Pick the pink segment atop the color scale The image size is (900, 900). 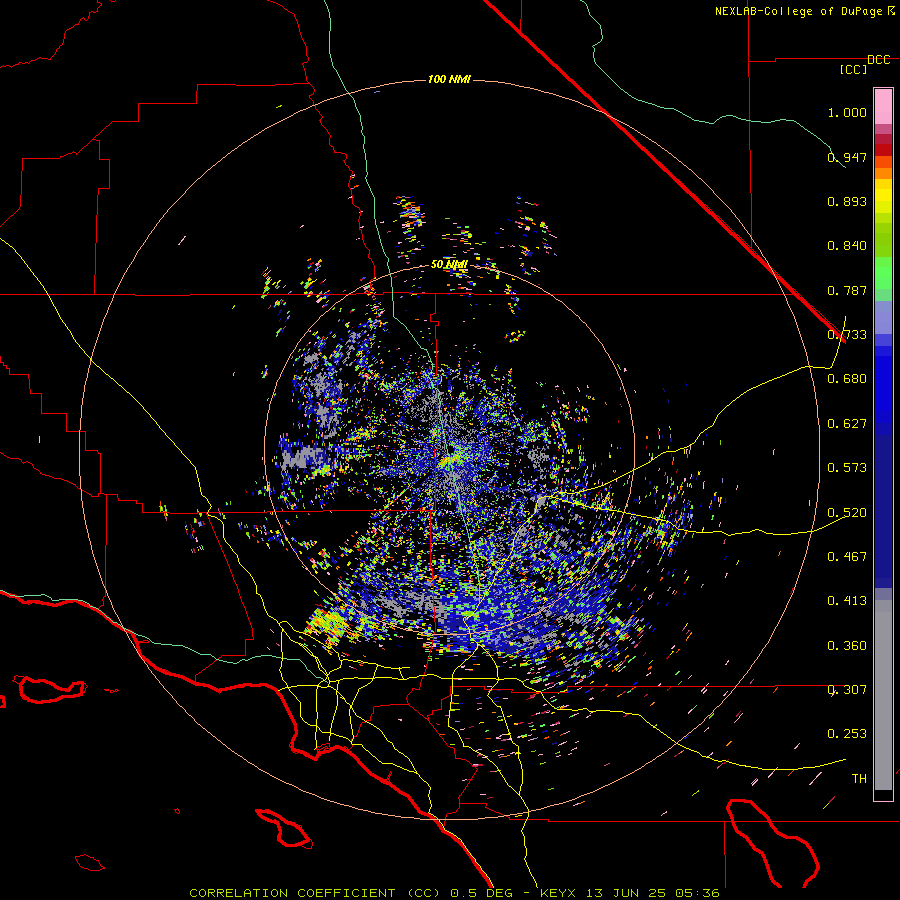pyautogui.click(x=883, y=107)
